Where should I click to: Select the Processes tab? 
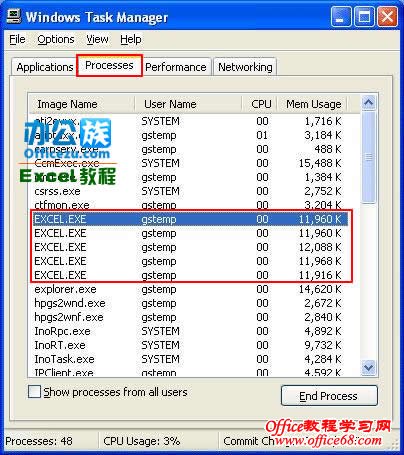pyautogui.click(x=109, y=65)
